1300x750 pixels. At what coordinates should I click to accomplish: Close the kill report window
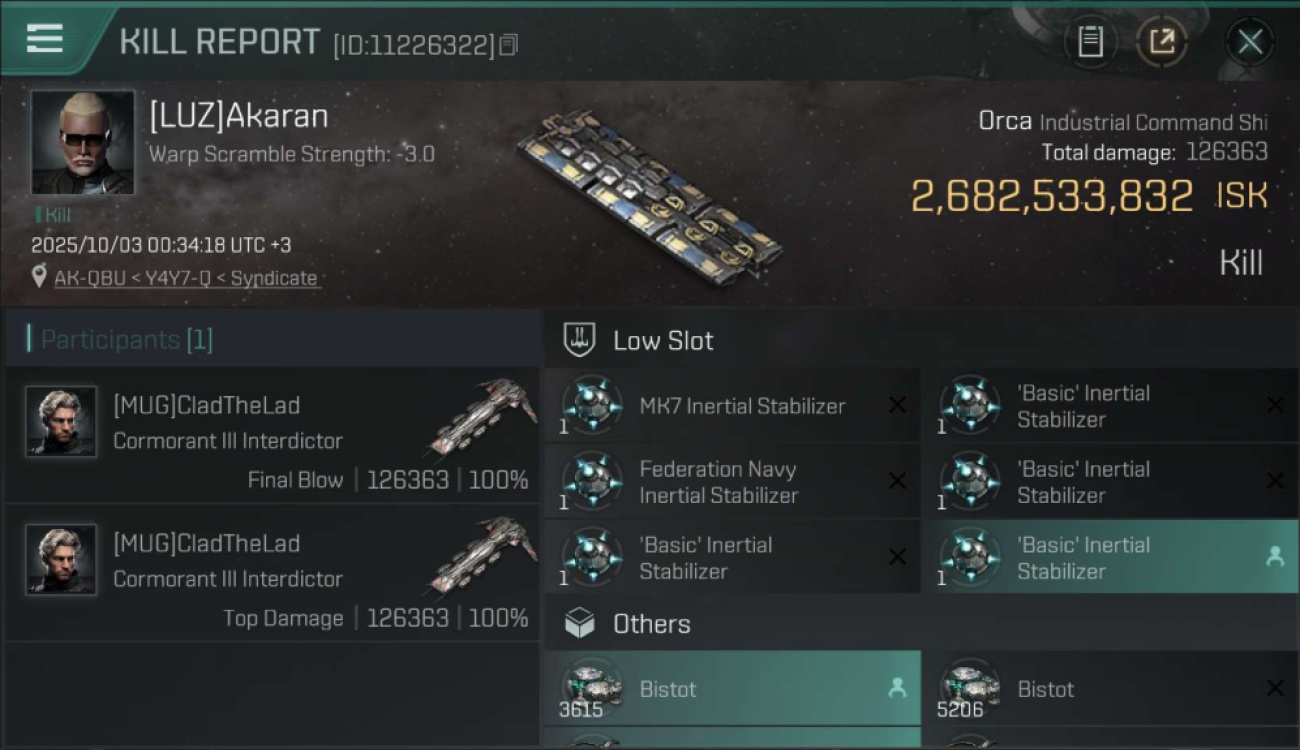(1249, 42)
